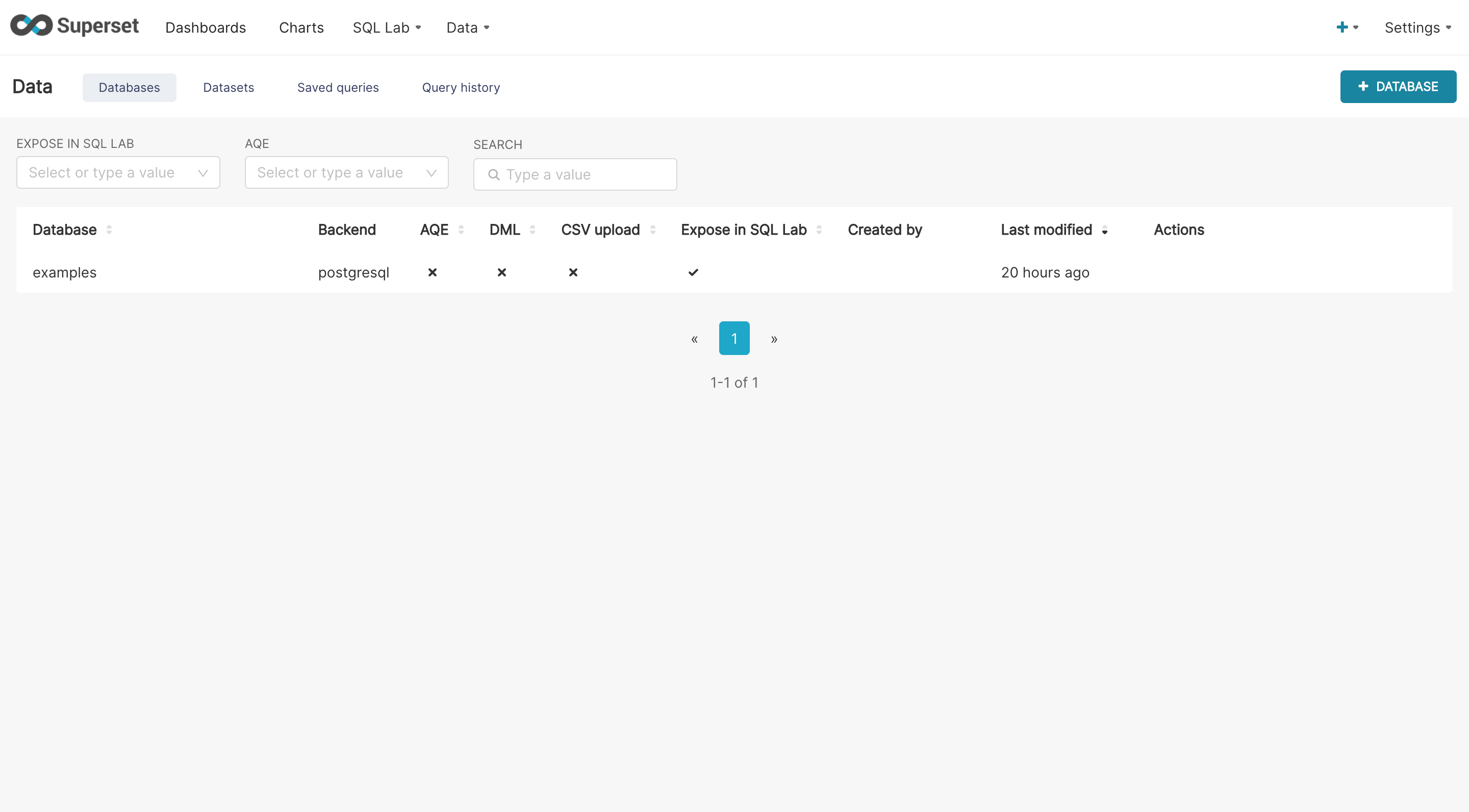The width and height of the screenshot is (1469, 812).
Task: Go to next page arrow
Action: click(774, 339)
